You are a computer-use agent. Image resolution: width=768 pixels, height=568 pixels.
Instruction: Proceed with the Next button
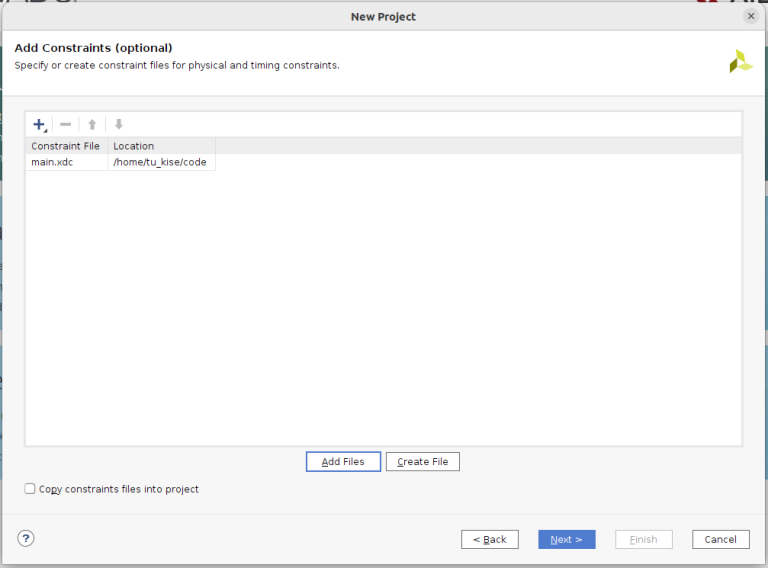[x=566, y=539]
